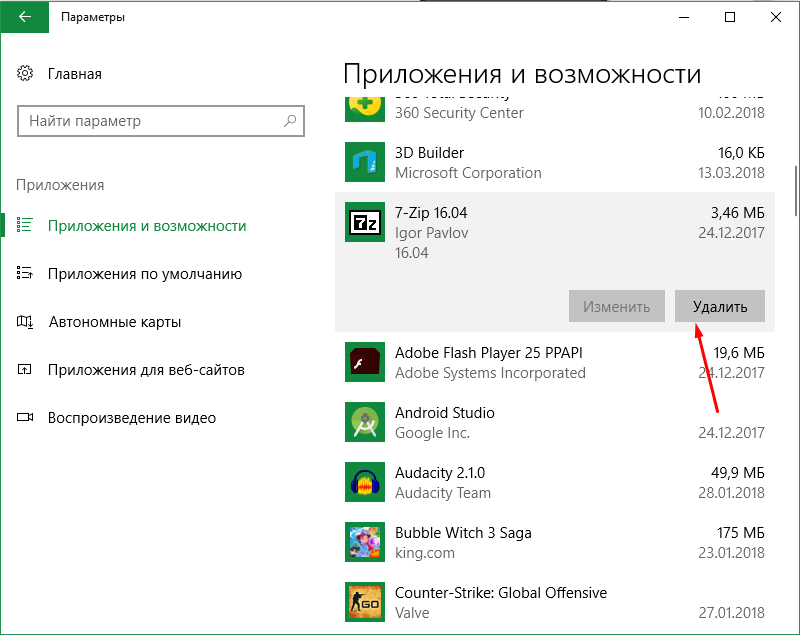
Task: Click the Параметры window title
Action: click(x=93, y=17)
